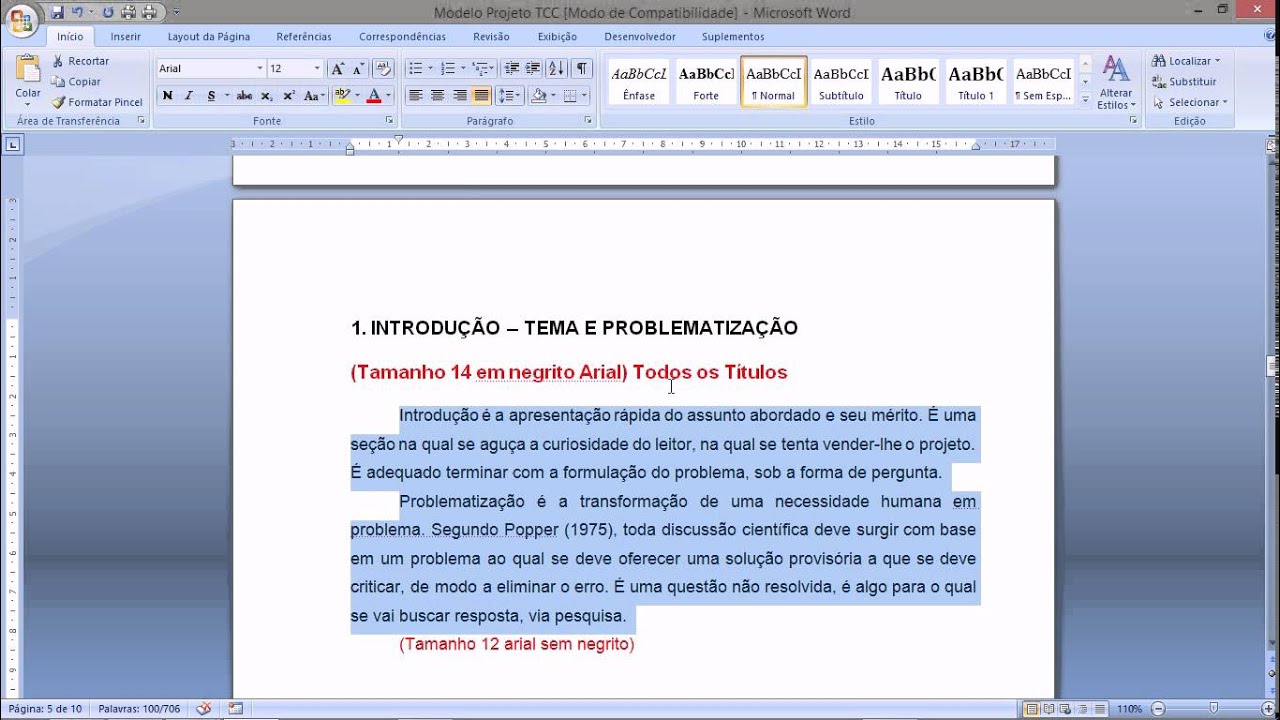
Task: Decrease paragraph indent
Action: click(x=512, y=69)
